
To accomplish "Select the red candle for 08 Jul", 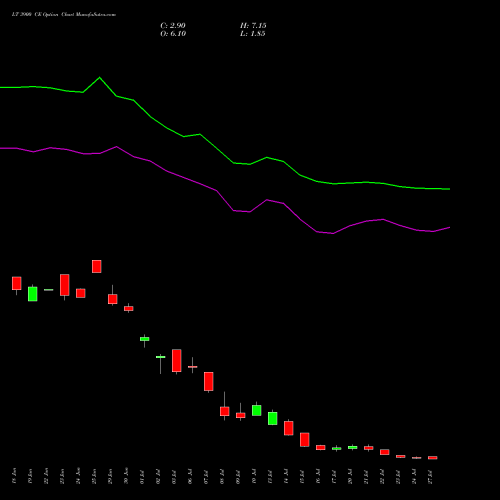I will (x=225, y=411).
